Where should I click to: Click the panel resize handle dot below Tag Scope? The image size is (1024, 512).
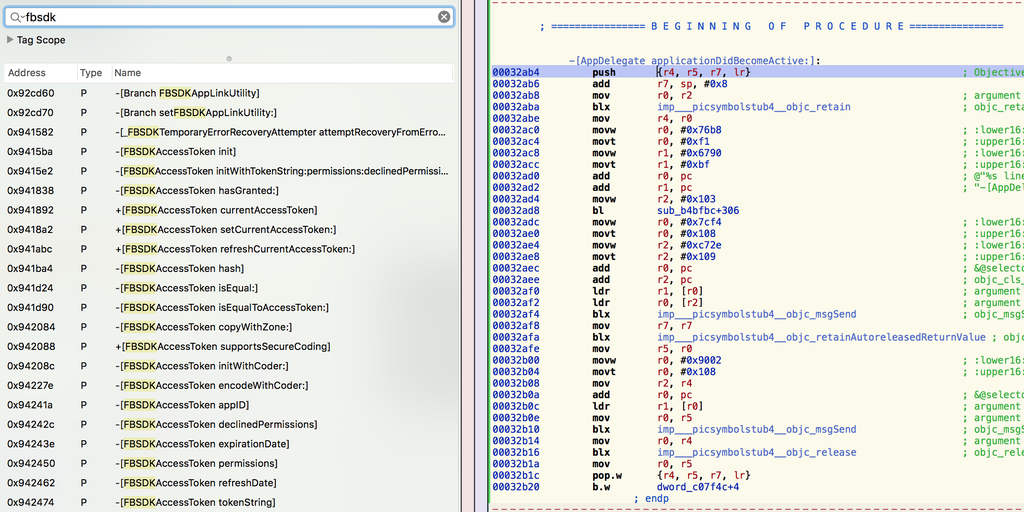229,59
